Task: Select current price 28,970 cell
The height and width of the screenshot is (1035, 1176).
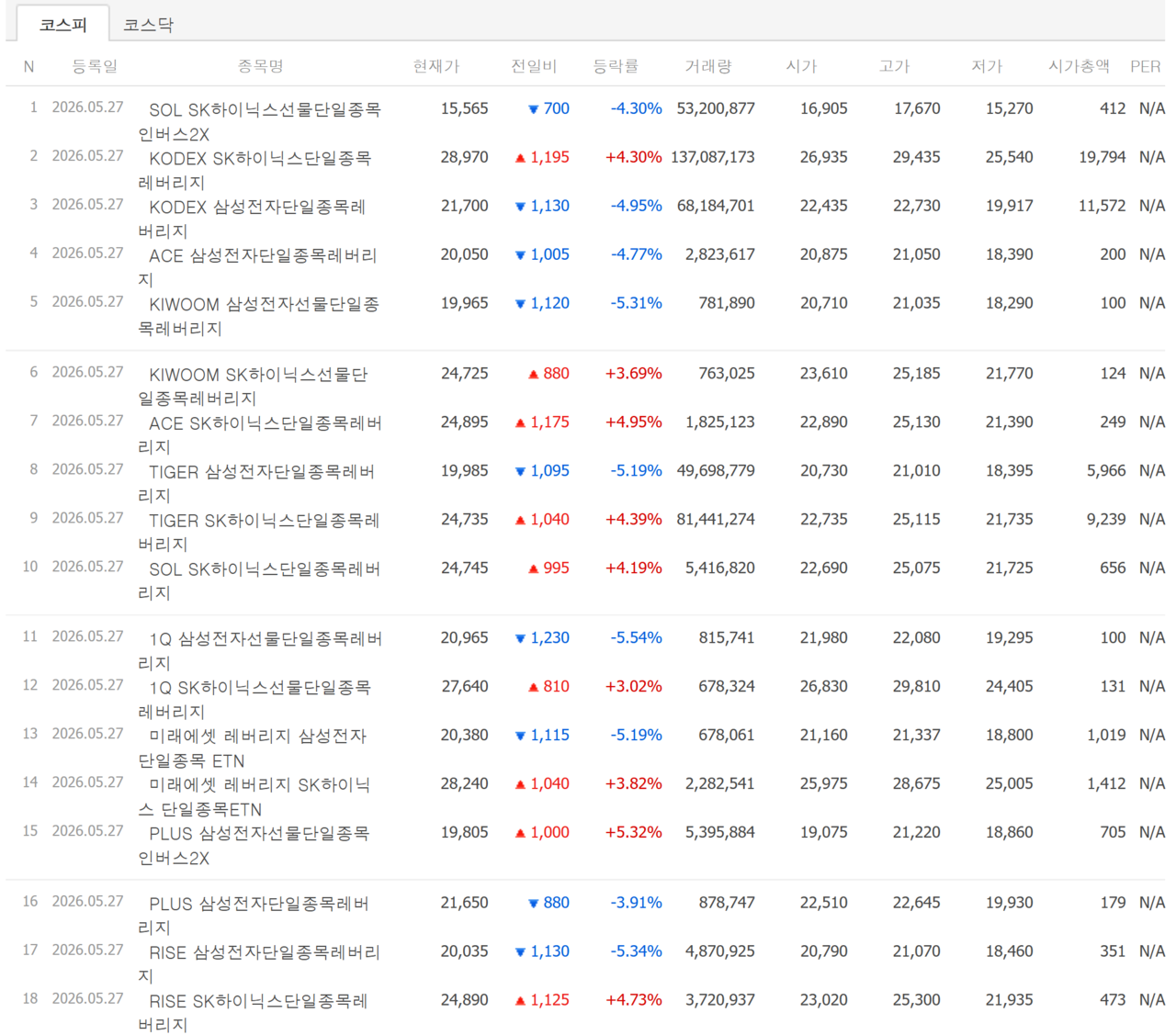Action: (x=465, y=157)
